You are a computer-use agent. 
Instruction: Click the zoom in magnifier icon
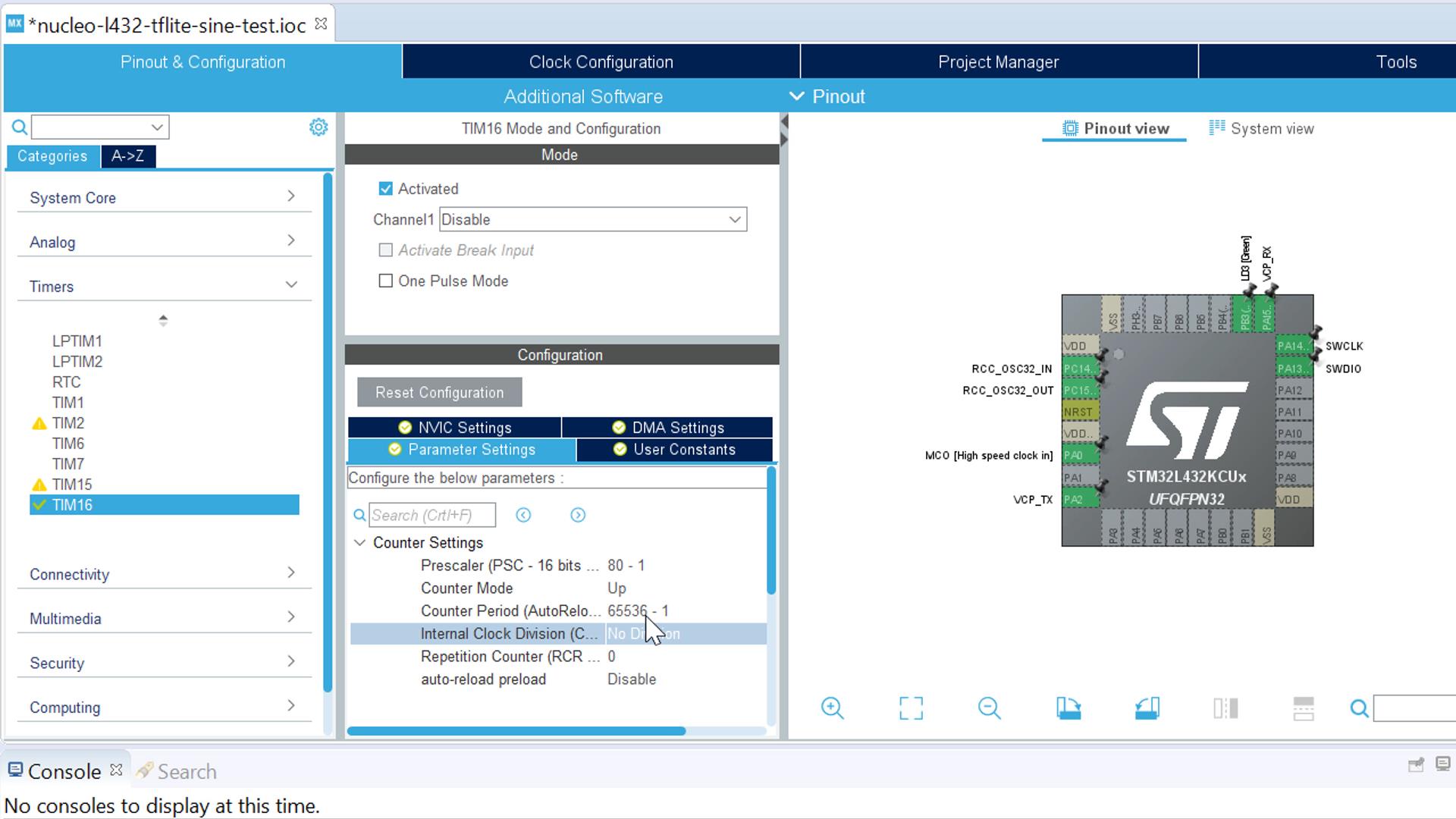[x=832, y=708]
